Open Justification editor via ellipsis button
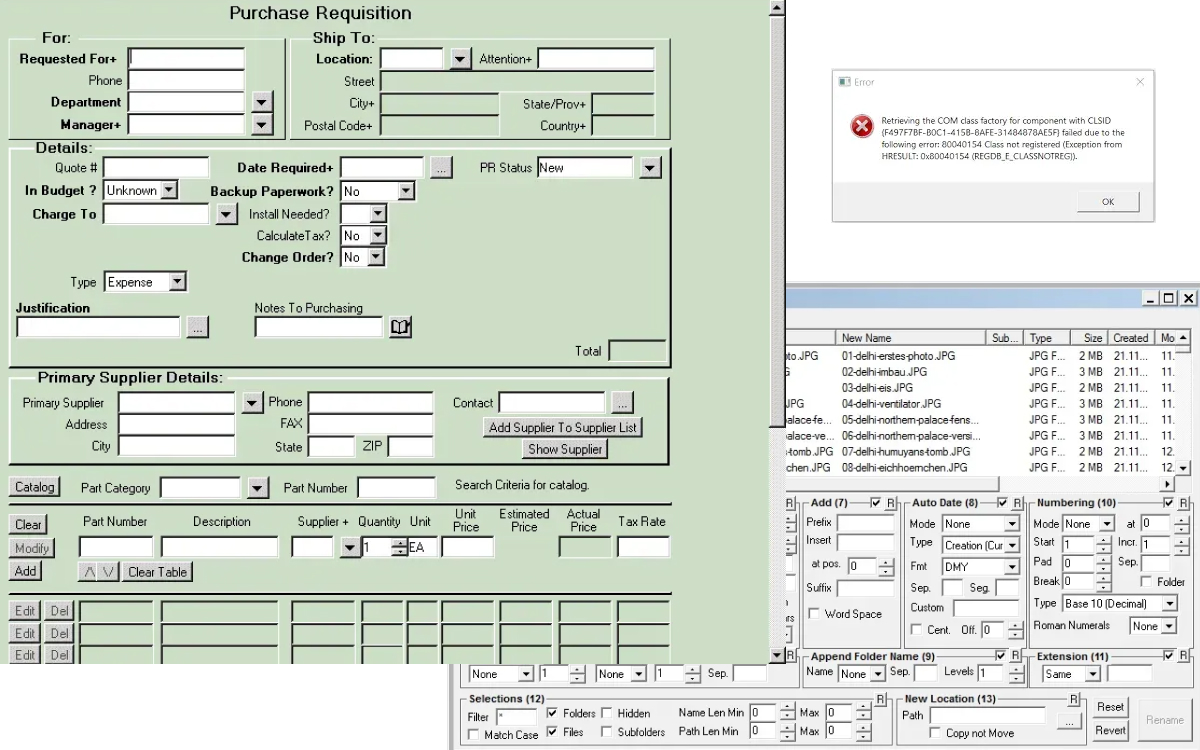Viewport: 1200px width, 750px height. pyautogui.click(x=197, y=327)
